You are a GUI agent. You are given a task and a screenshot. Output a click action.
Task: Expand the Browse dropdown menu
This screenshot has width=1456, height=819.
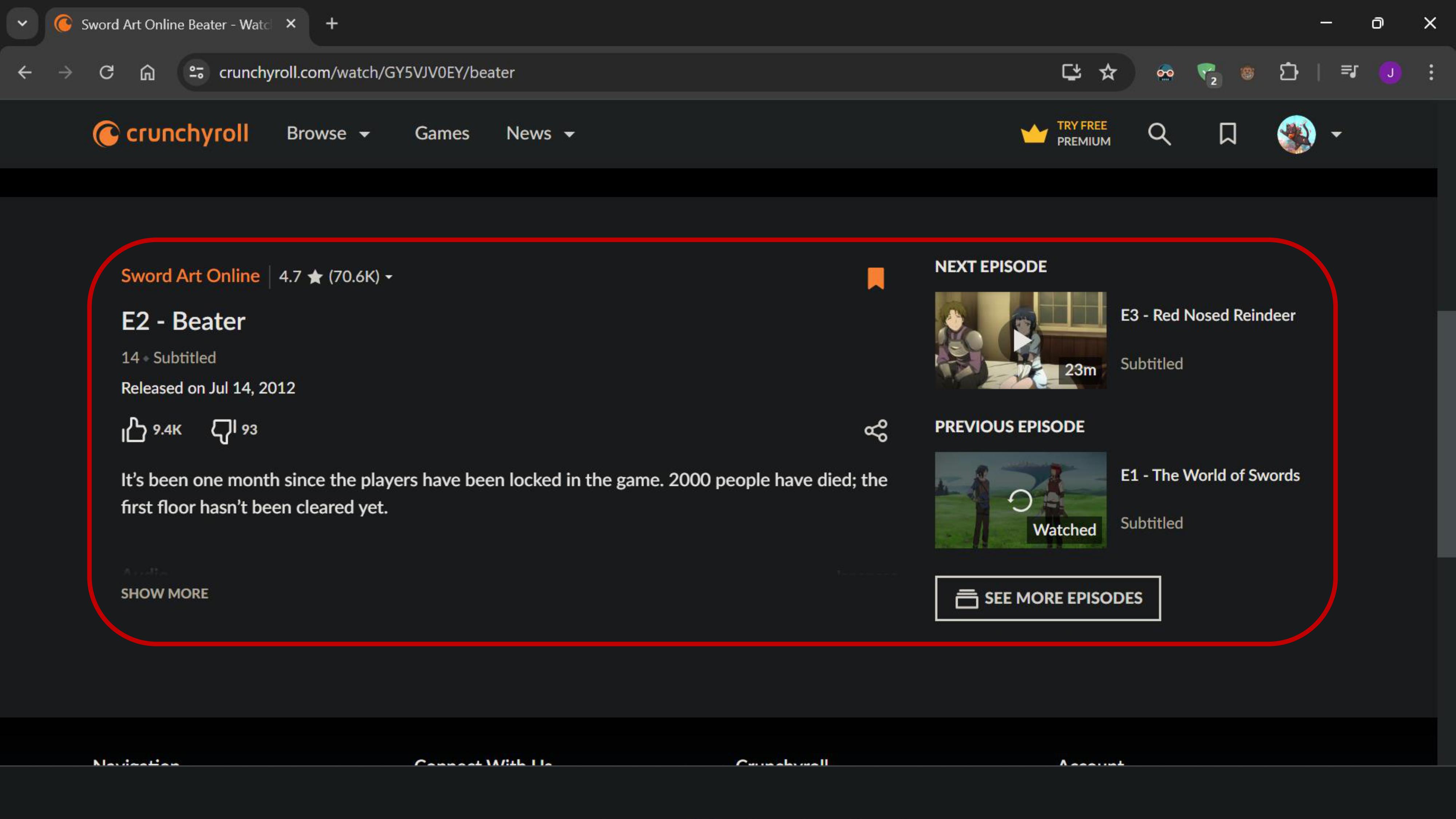[328, 134]
